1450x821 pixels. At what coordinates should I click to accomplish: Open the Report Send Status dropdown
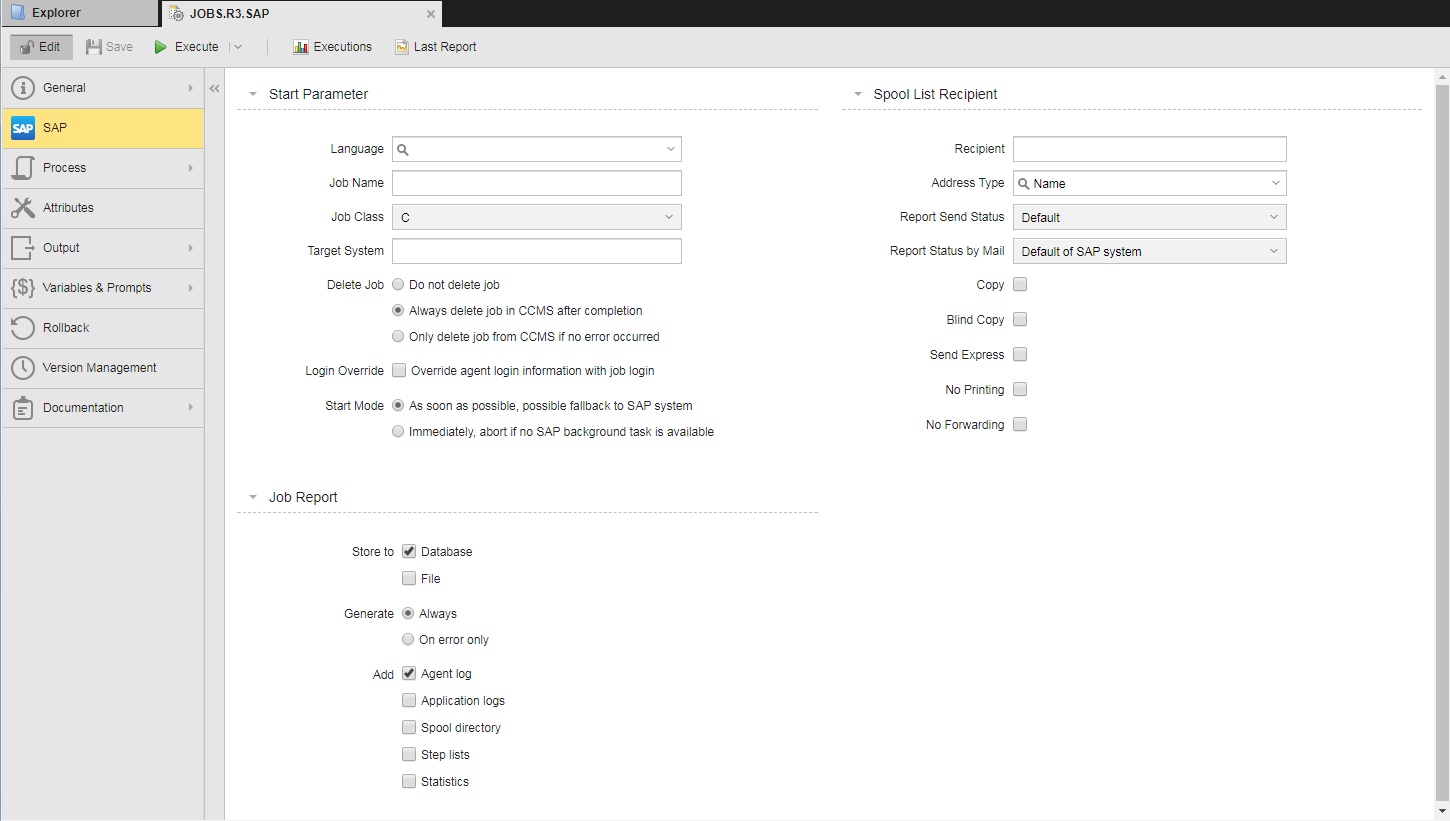(x=1149, y=217)
